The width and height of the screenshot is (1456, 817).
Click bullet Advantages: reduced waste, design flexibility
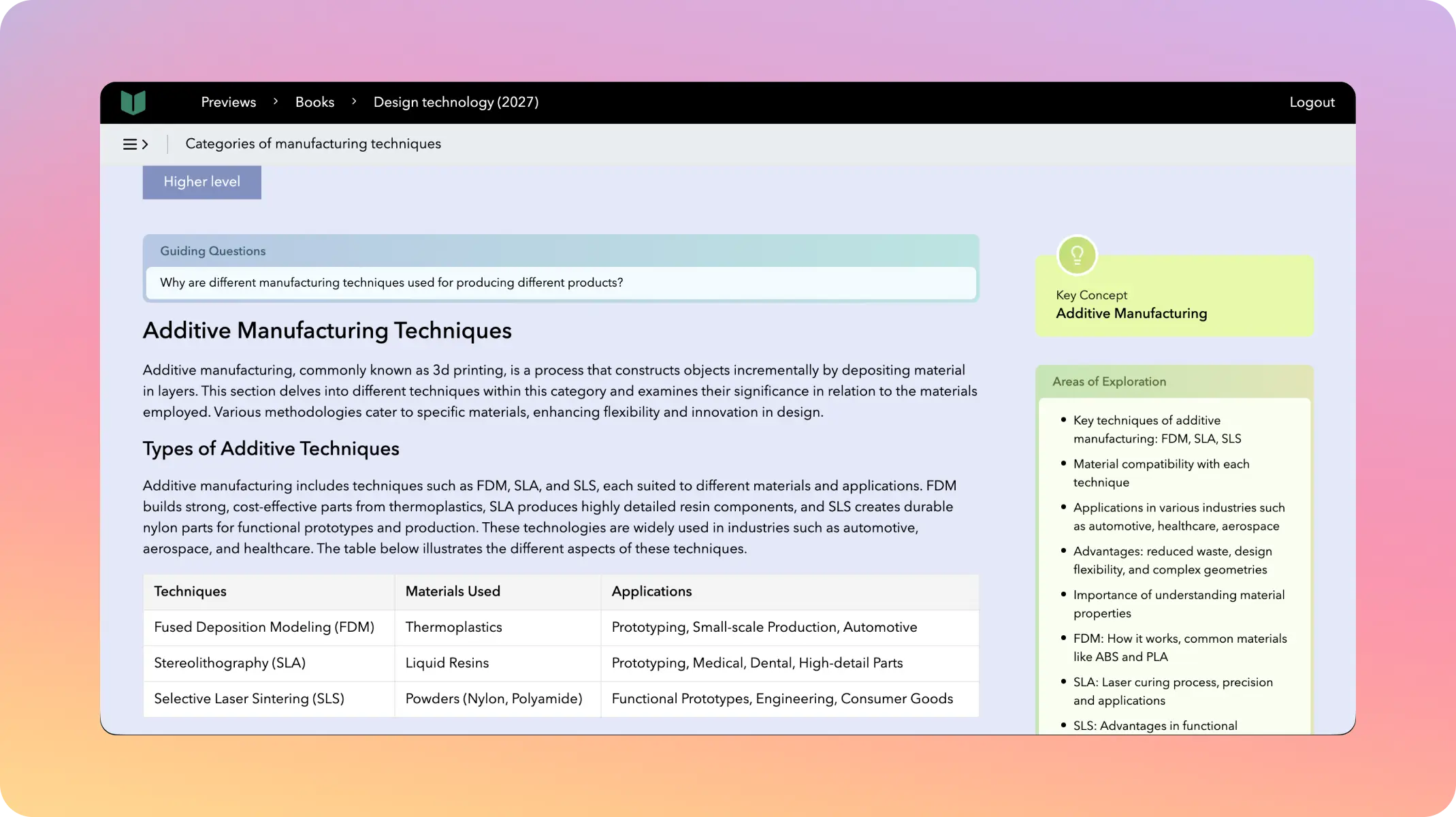[1172, 560]
